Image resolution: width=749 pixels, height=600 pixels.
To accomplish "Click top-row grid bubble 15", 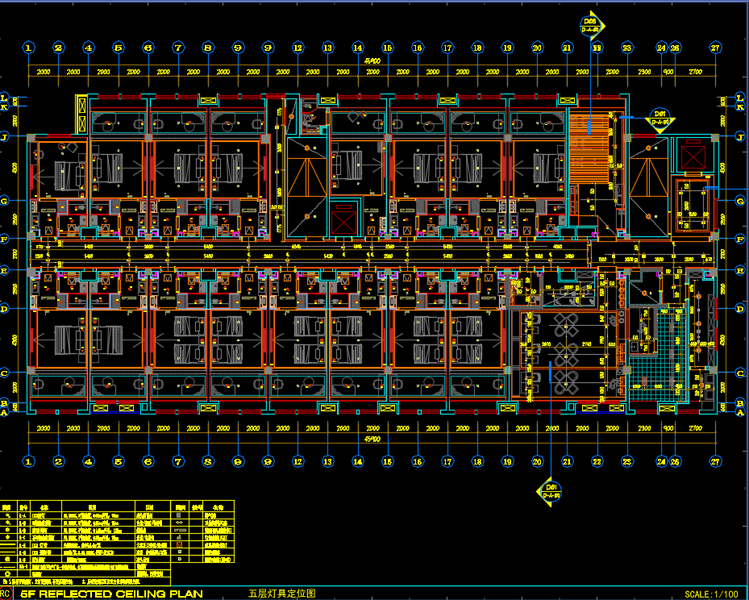I will coord(387,48).
